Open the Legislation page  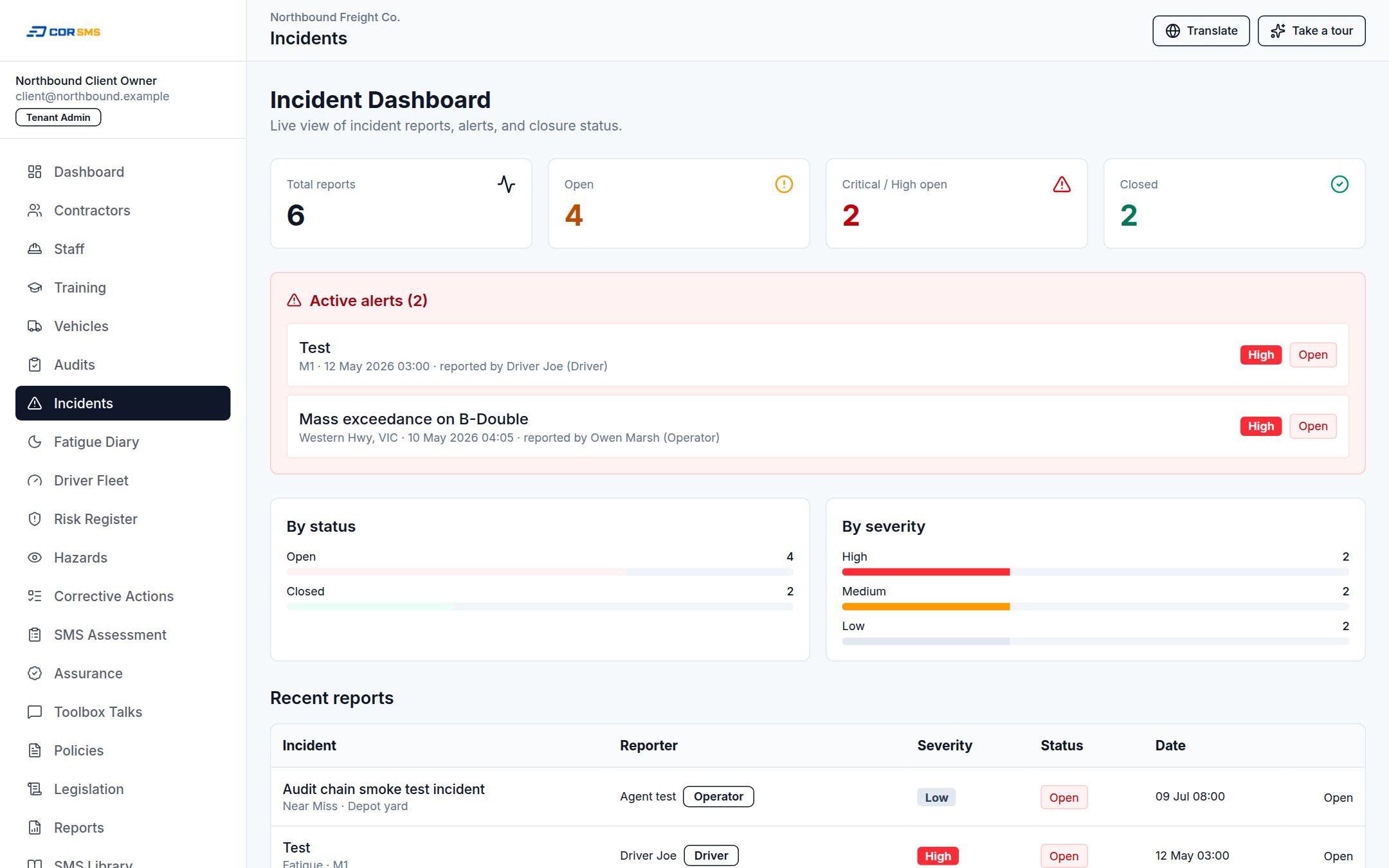pyautogui.click(x=123, y=789)
